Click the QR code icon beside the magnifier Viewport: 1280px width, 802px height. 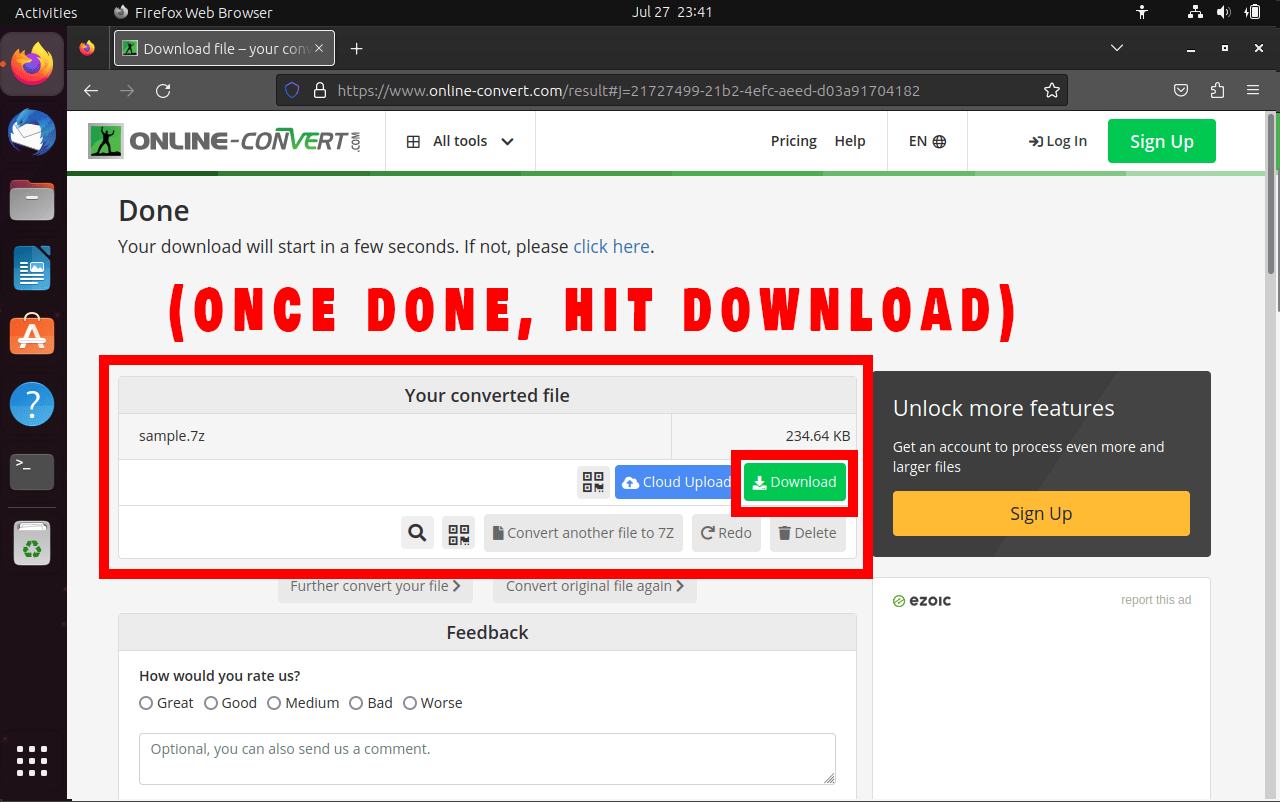pyautogui.click(x=458, y=533)
